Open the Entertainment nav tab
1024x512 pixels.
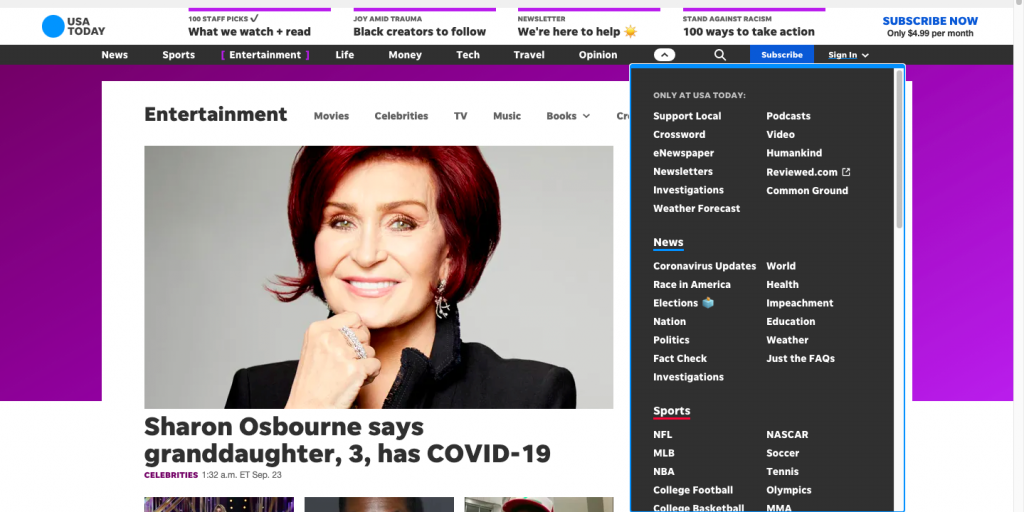tap(265, 55)
